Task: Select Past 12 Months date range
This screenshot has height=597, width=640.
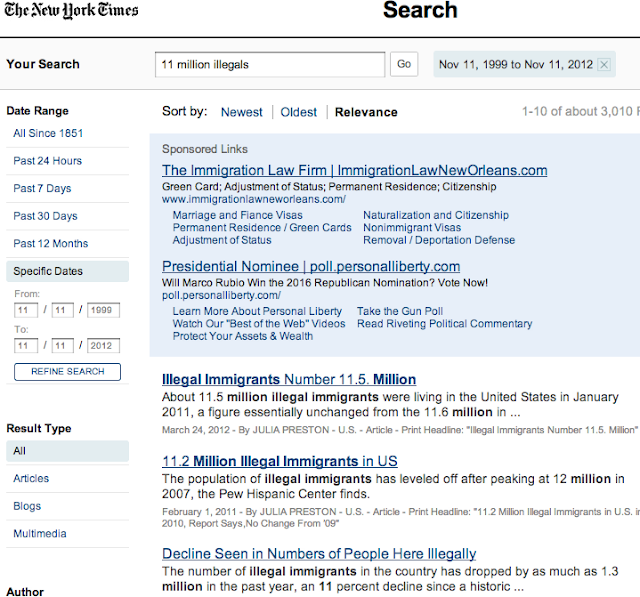Action: pyautogui.click(x=51, y=244)
